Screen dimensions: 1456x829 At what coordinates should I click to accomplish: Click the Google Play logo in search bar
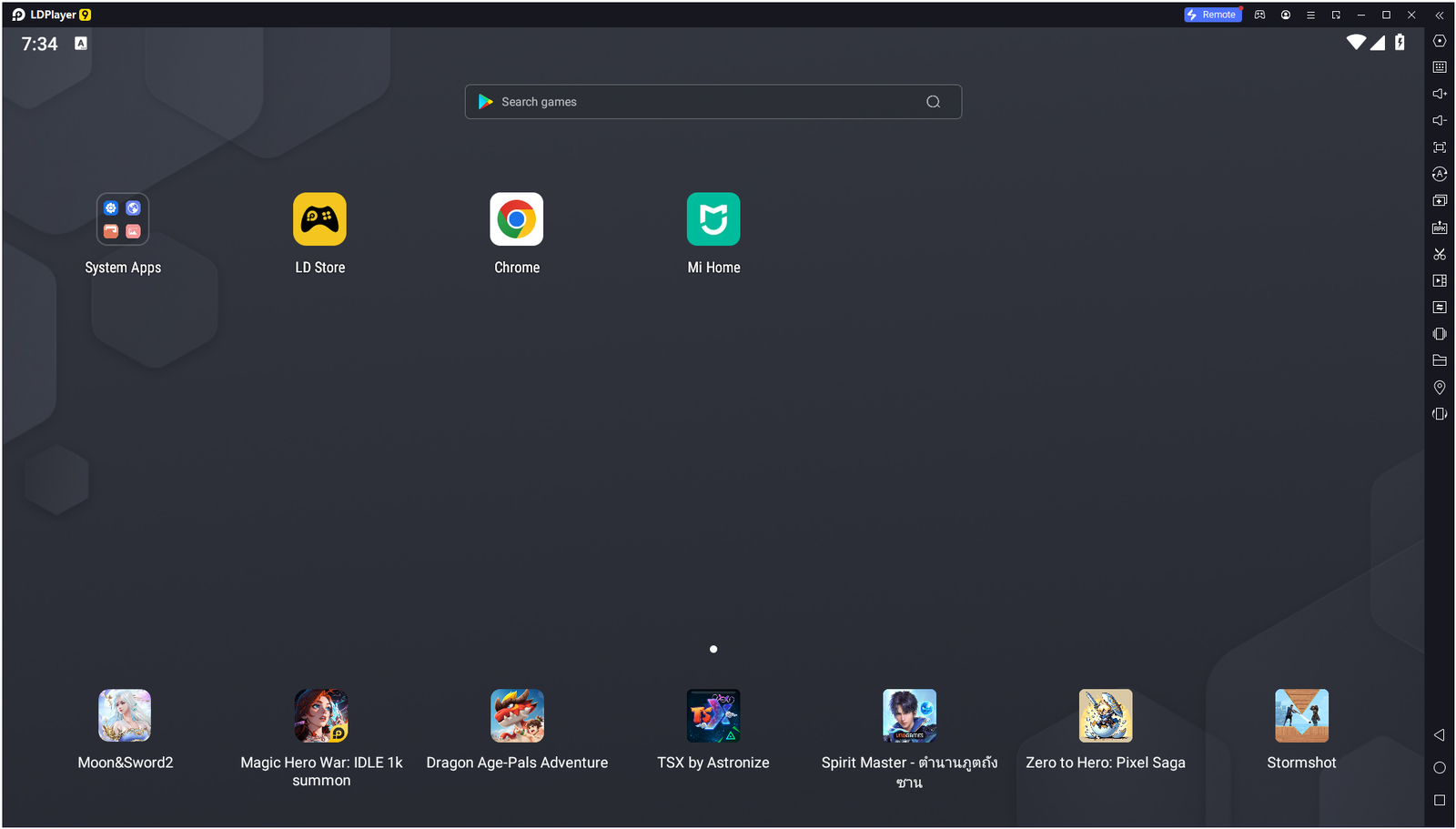[x=486, y=102]
